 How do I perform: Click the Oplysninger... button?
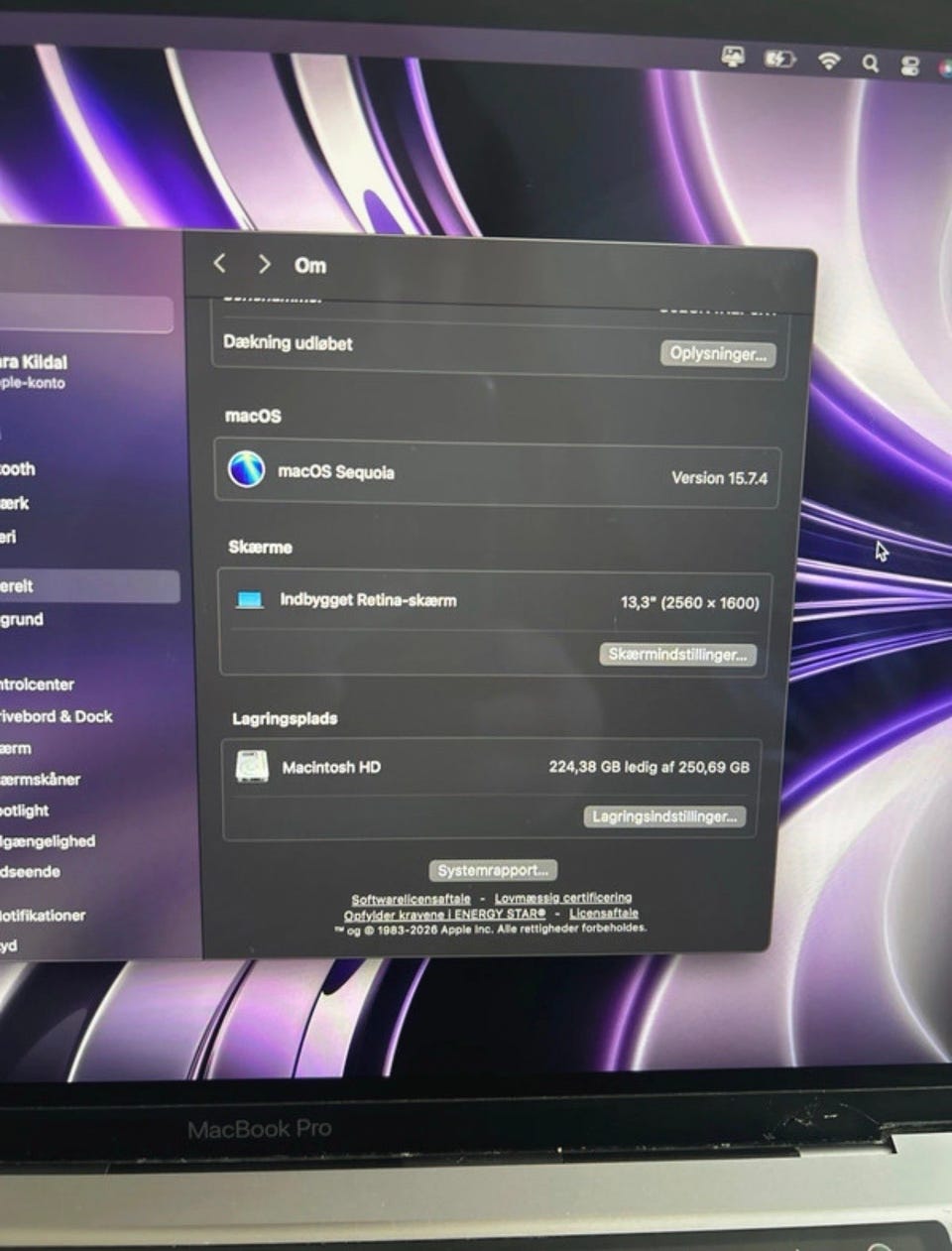(718, 353)
